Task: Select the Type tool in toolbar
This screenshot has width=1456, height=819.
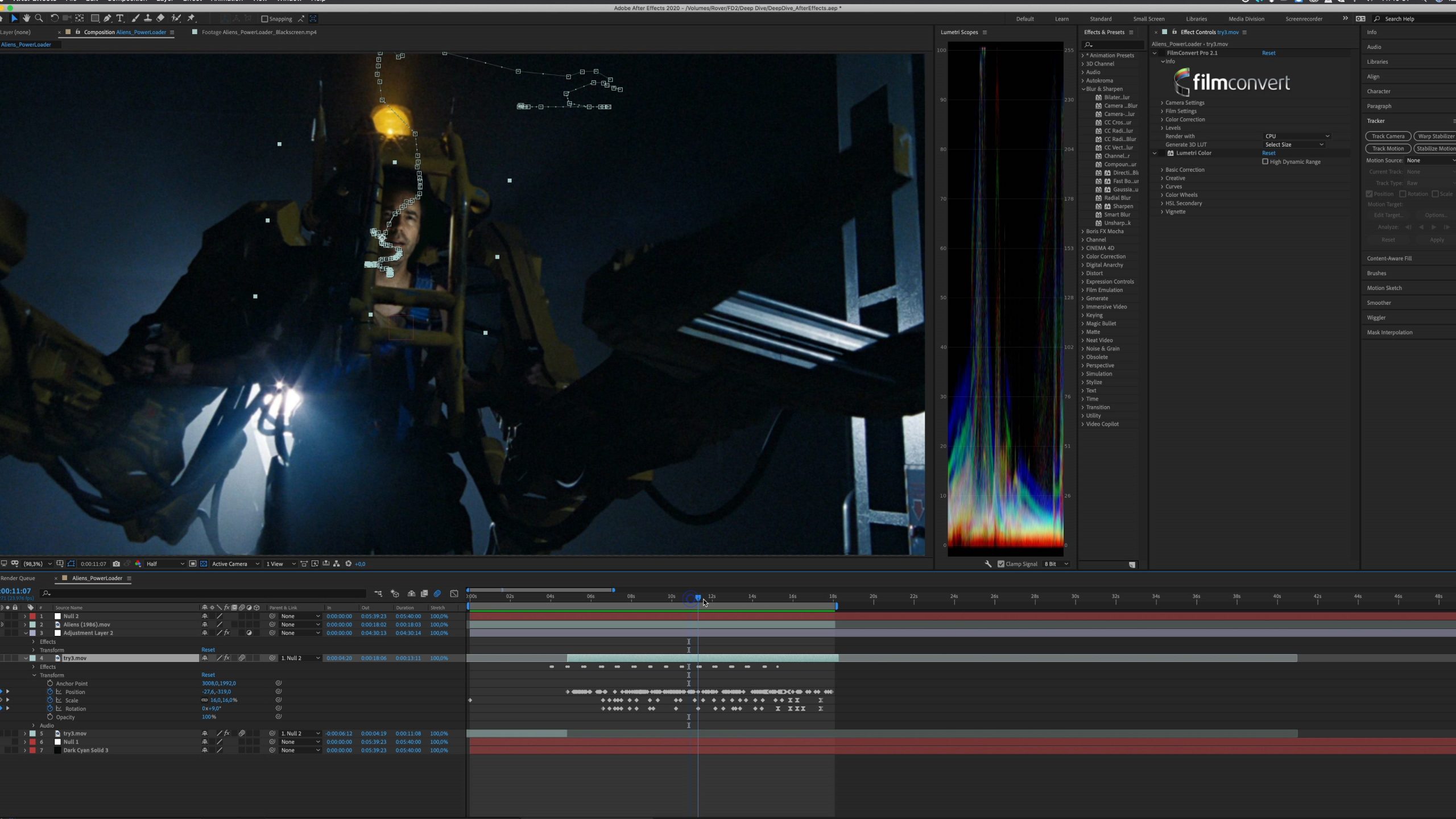Action: point(120,19)
